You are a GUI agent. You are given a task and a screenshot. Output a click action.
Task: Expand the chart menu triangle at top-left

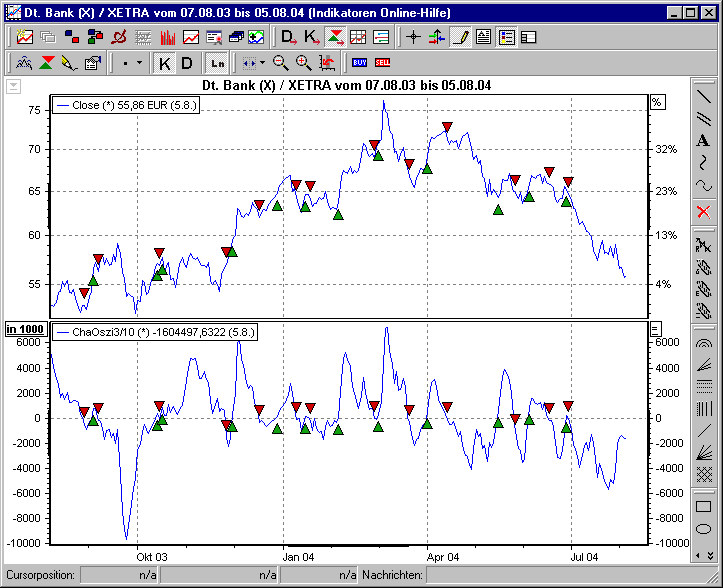pos(12,86)
